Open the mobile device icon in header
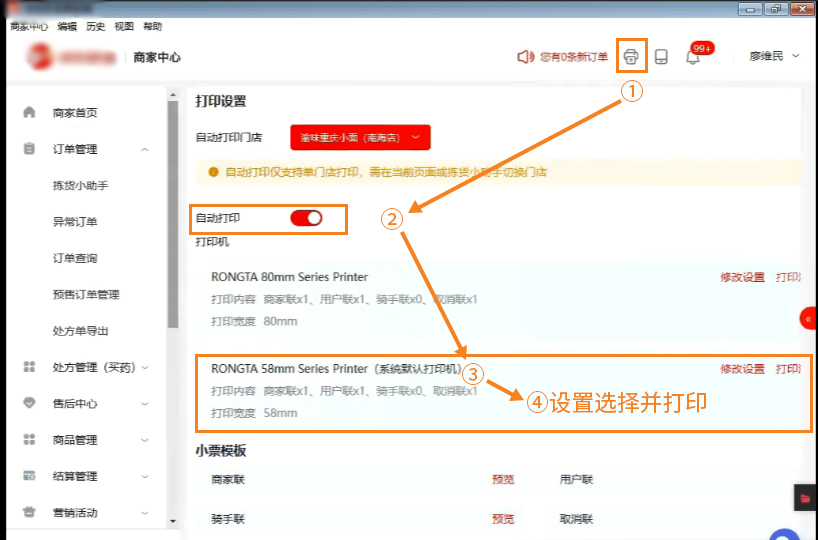Image resolution: width=818 pixels, height=540 pixels. pos(661,57)
